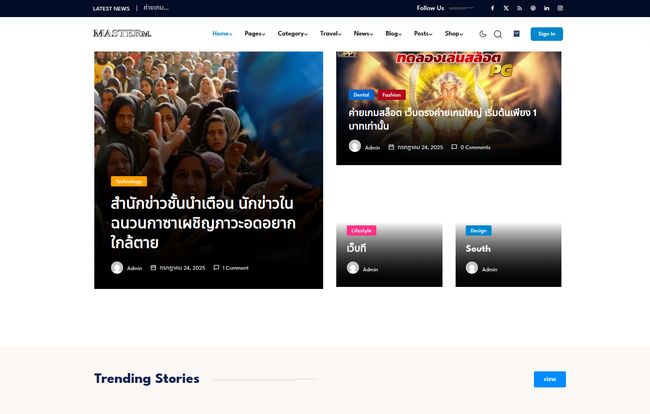Expand the Shop menu dropdown
Image resolution: width=650 pixels, height=414 pixels.
point(454,34)
